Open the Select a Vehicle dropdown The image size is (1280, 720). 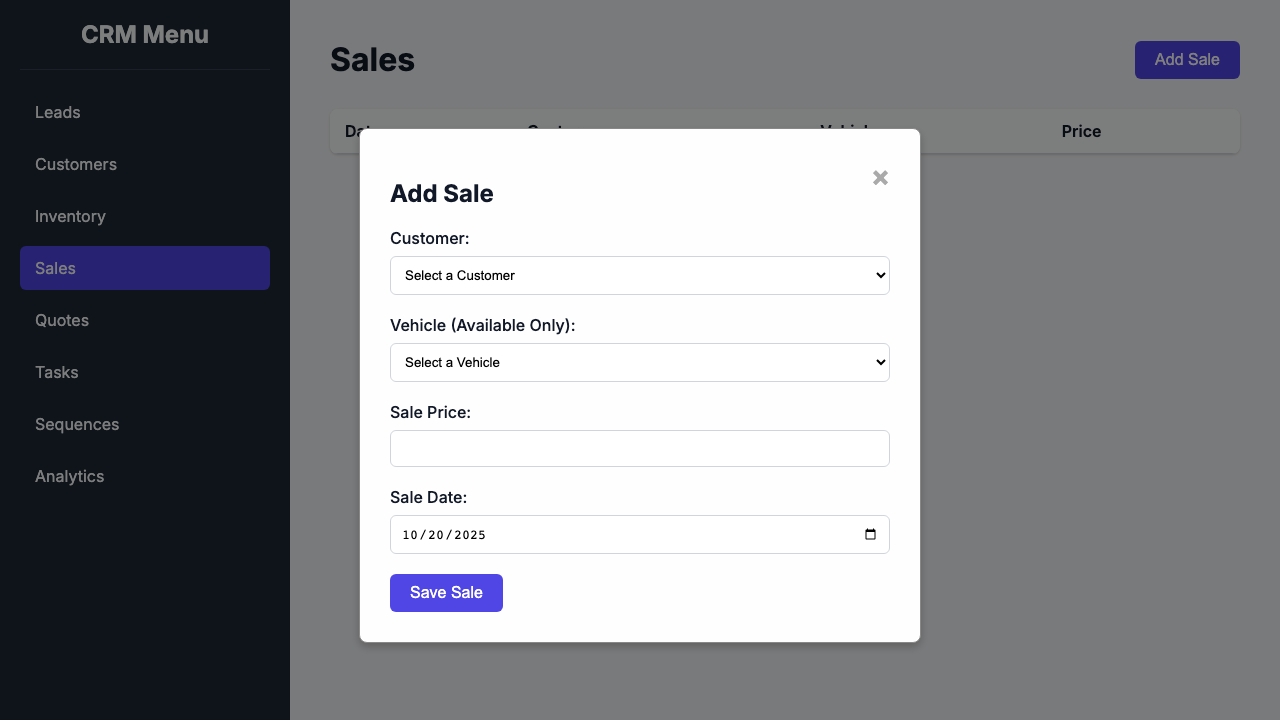(x=639, y=362)
